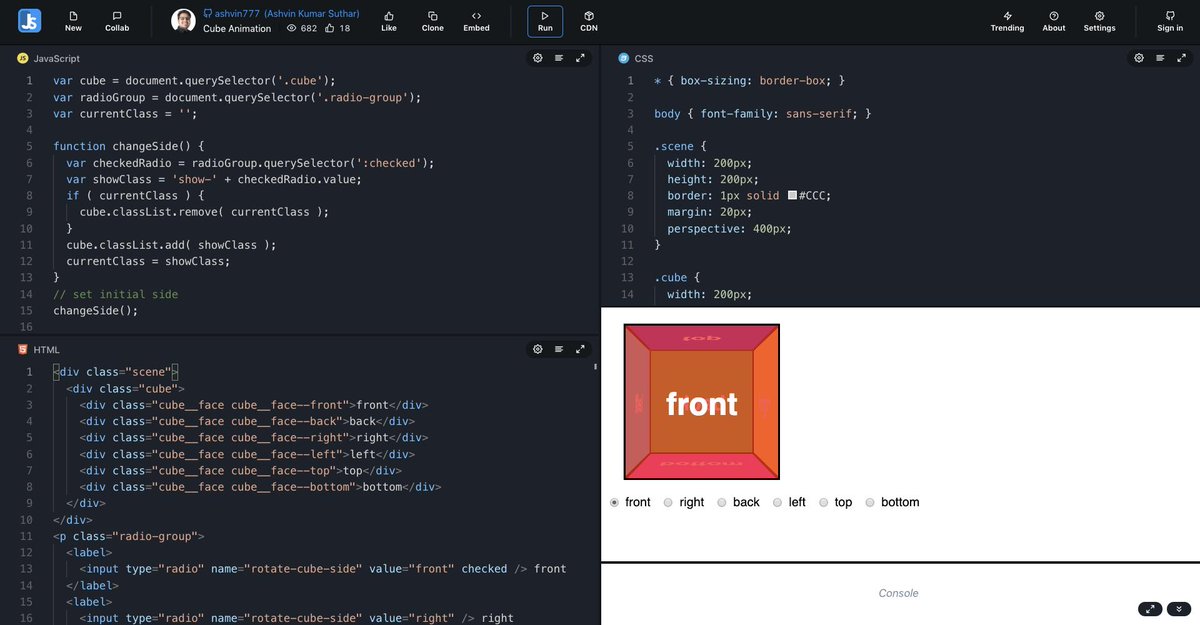Image resolution: width=1200 pixels, height=625 pixels.
Task: Click the #CCC color swatch in CSS
Action: point(792,195)
